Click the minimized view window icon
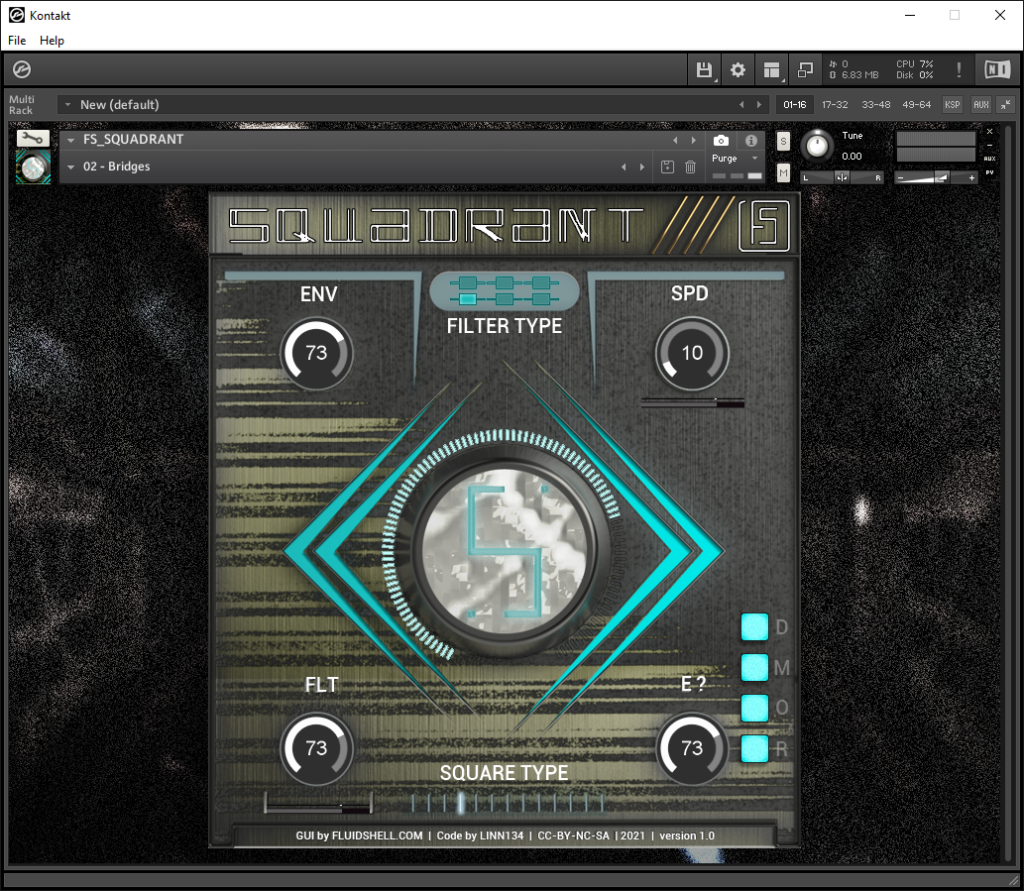1024x891 pixels. [x=805, y=70]
